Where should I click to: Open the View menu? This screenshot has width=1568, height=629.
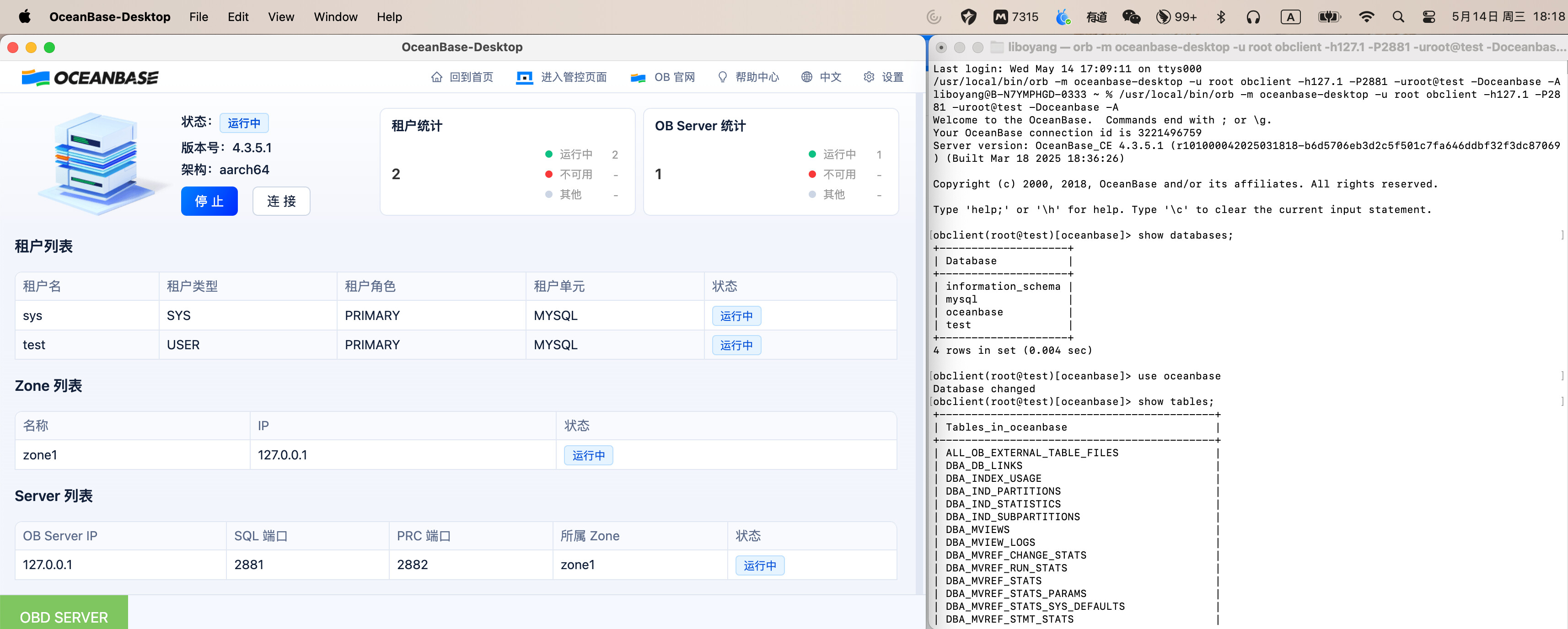(280, 17)
